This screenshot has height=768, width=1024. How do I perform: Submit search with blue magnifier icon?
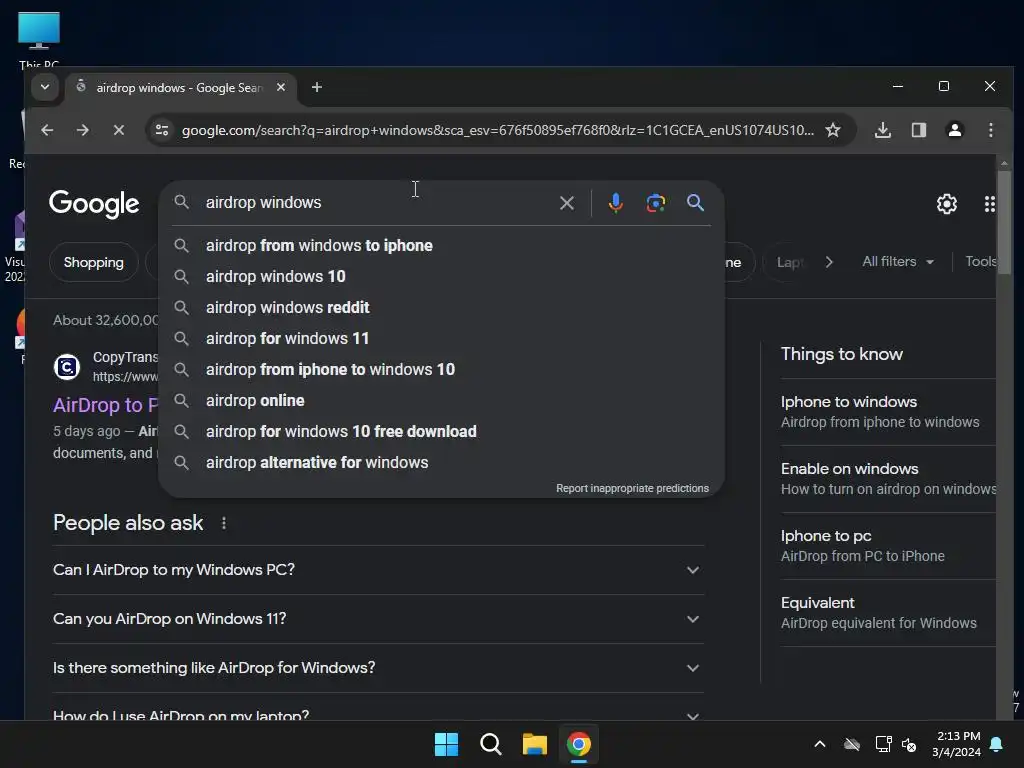click(696, 203)
